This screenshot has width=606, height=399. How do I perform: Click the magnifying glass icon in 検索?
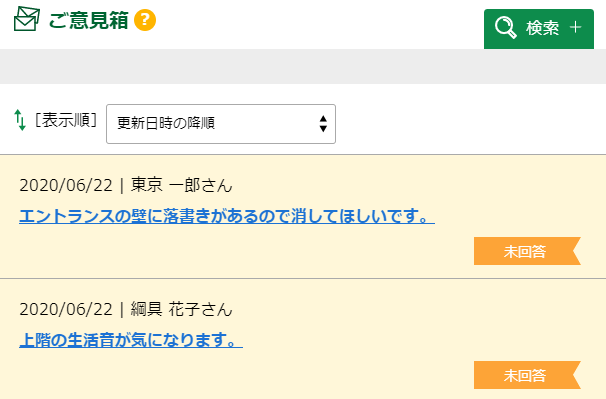pyautogui.click(x=506, y=27)
